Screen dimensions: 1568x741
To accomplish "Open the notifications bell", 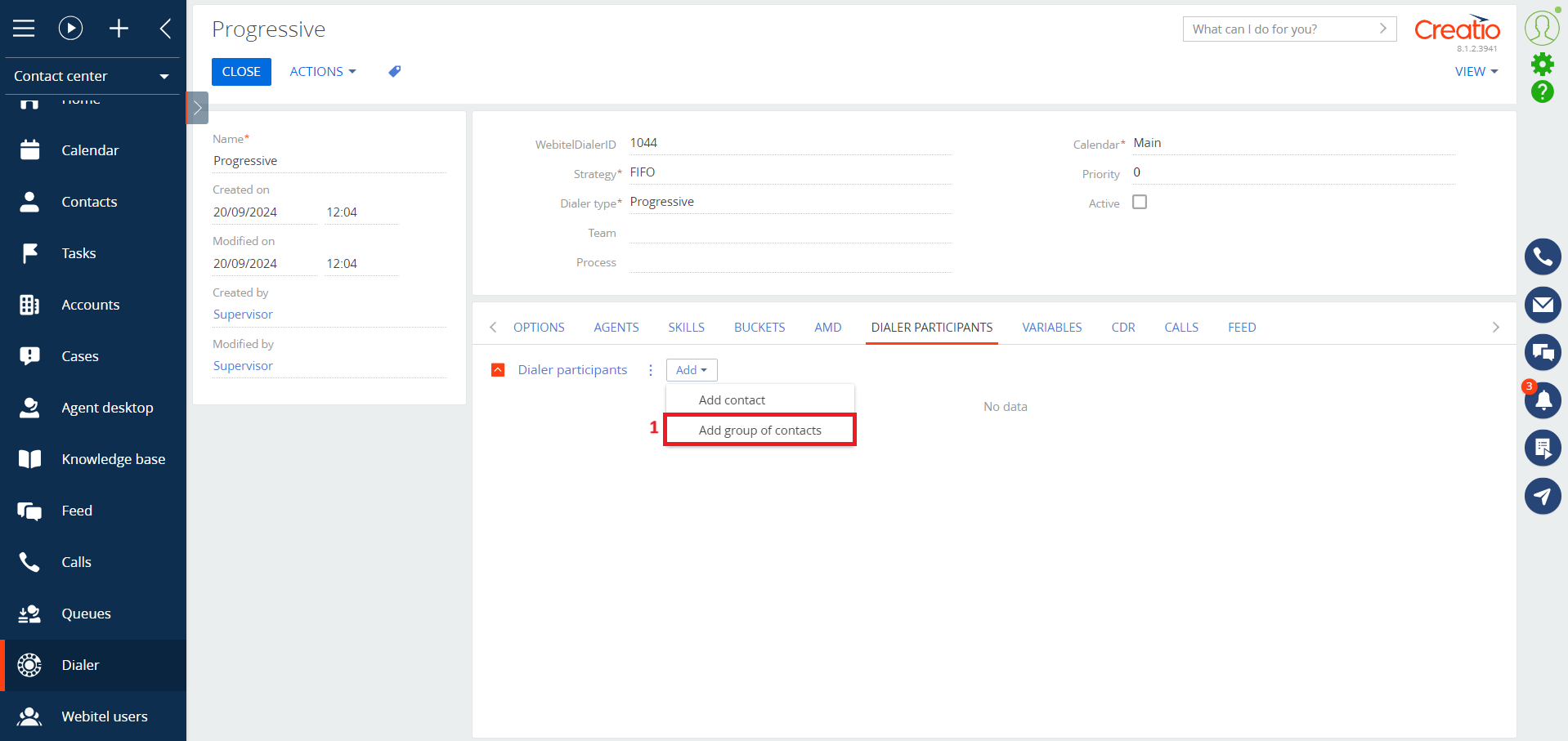I will click(x=1543, y=400).
